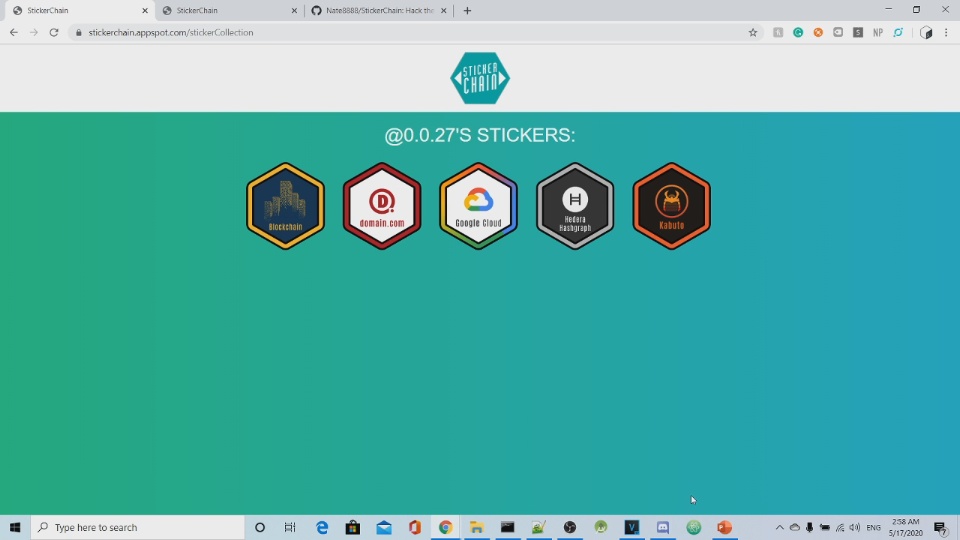Image resolution: width=960 pixels, height=540 pixels.
Task: Open the Chrome profile cube avatar
Action: [x=926, y=32]
